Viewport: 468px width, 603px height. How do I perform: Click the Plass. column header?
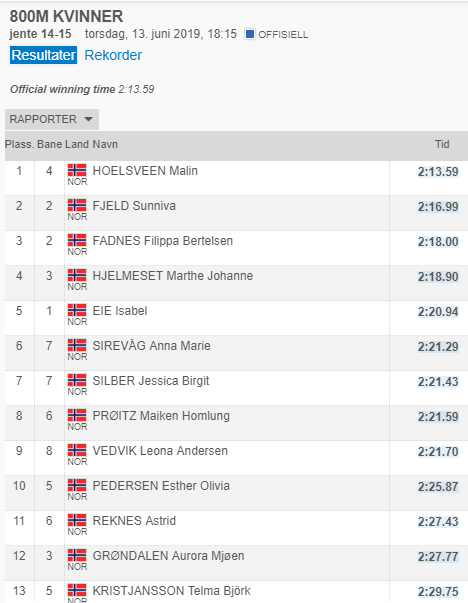(x=19, y=144)
